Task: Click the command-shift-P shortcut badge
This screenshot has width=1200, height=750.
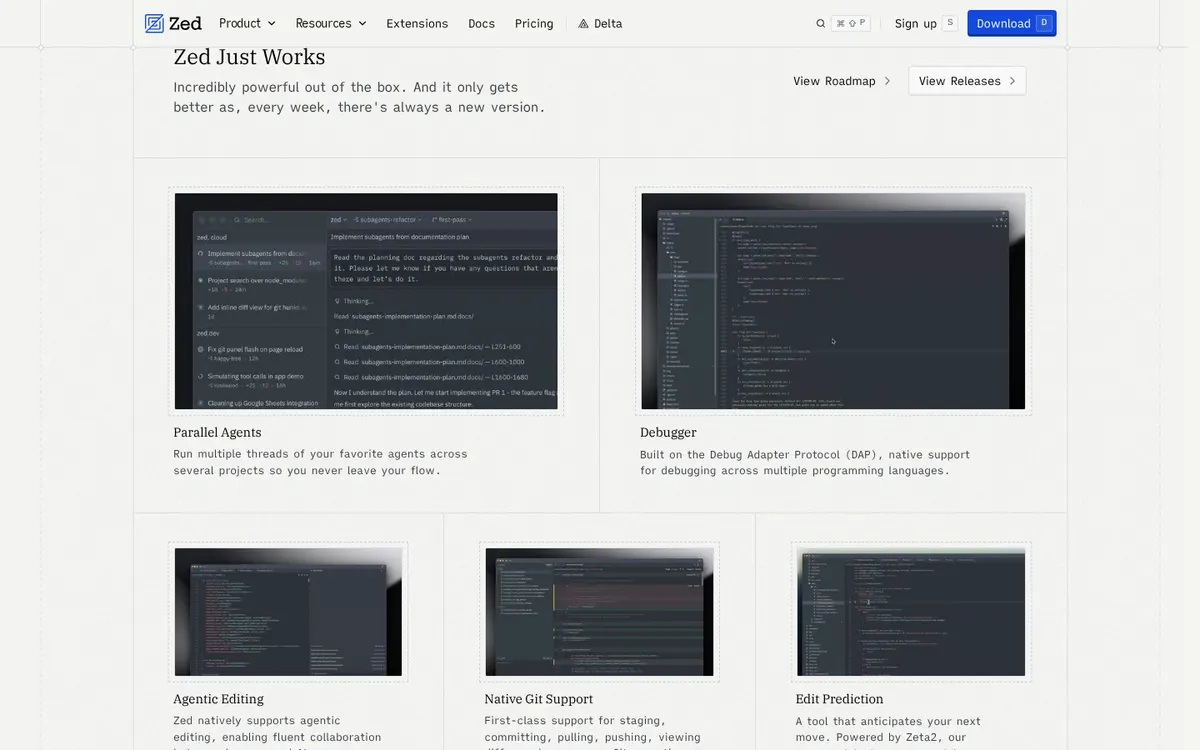Action: coord(851,23)
